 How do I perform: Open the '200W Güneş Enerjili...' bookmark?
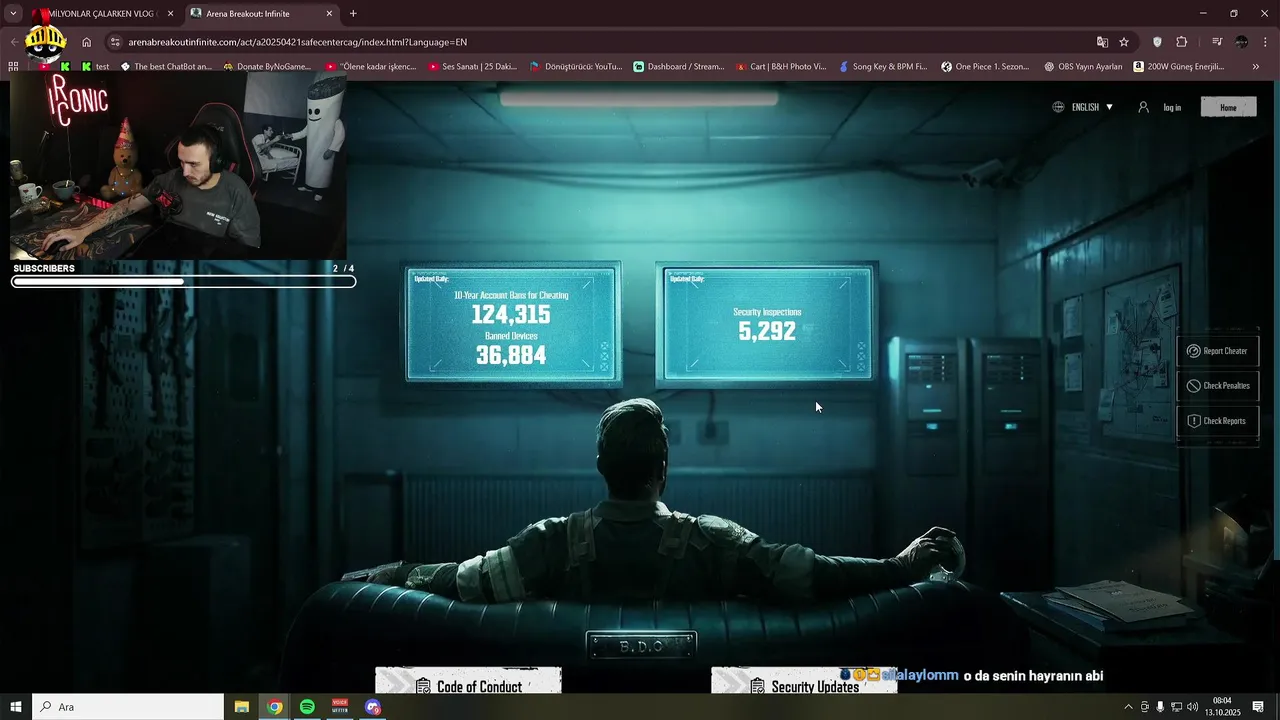click(x=1179, y=67)
